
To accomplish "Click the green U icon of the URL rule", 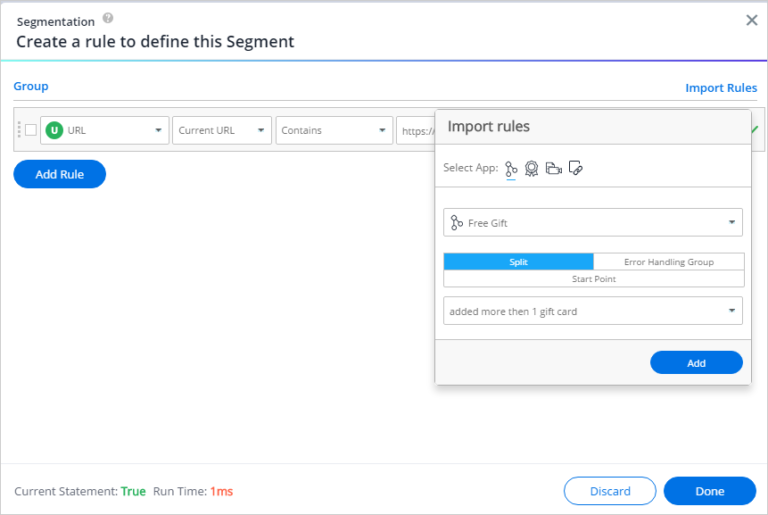I will (x=54, y=130).
